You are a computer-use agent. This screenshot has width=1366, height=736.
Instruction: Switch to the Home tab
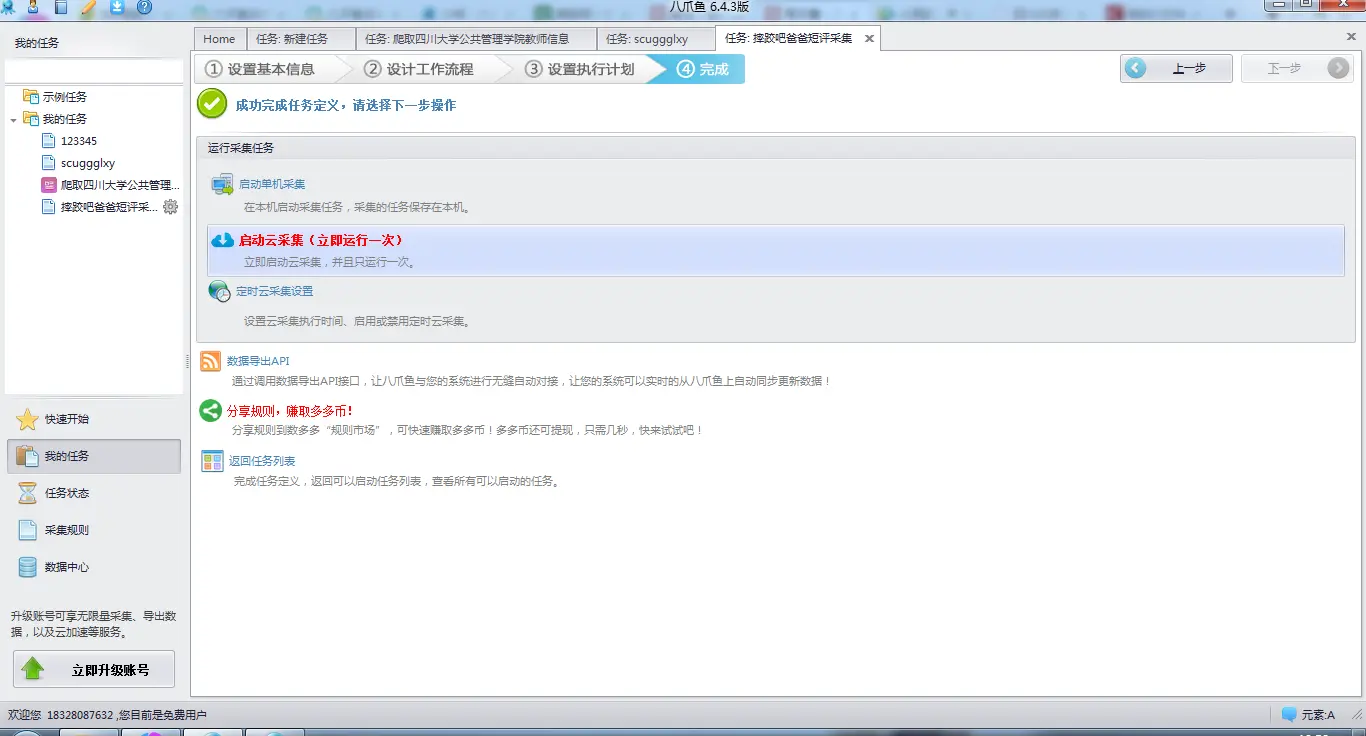[x=219, y=39]
